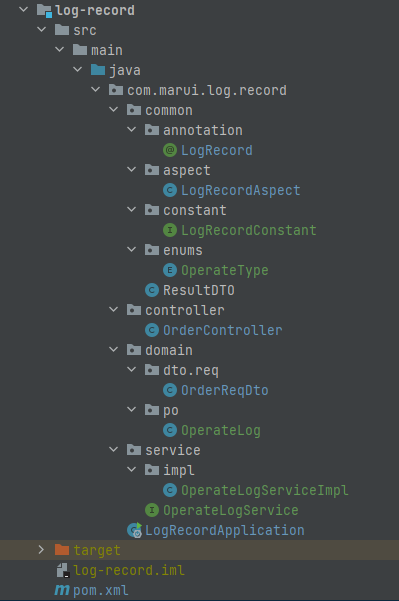Click the pom.xml Maven icon
The width and height of the screenshot is (399, 601).
[x=62, y=590]
